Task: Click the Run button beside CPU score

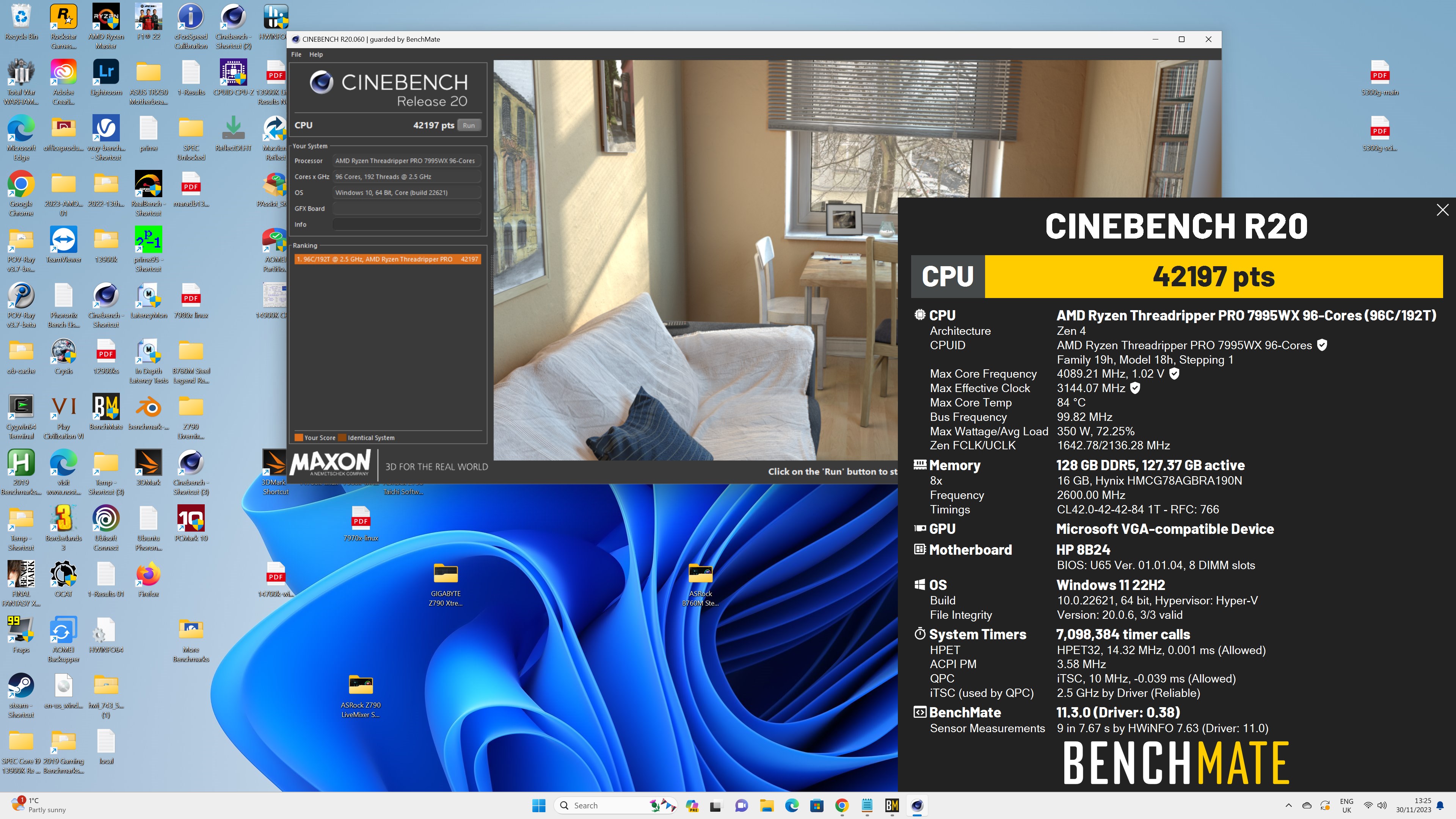Action: tap(469, 125)
